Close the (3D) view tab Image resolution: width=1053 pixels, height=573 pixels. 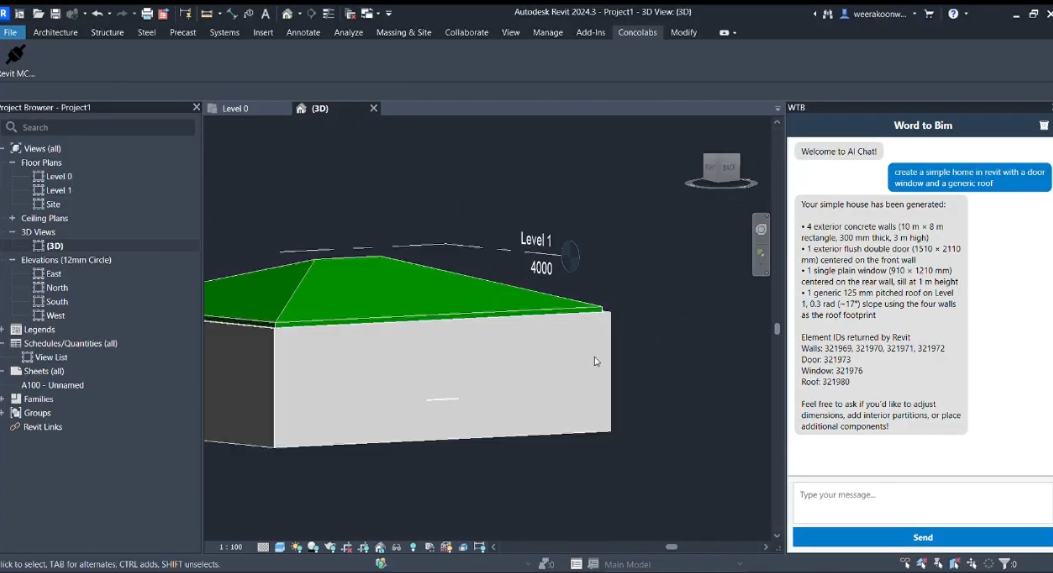tap(373, 107)
